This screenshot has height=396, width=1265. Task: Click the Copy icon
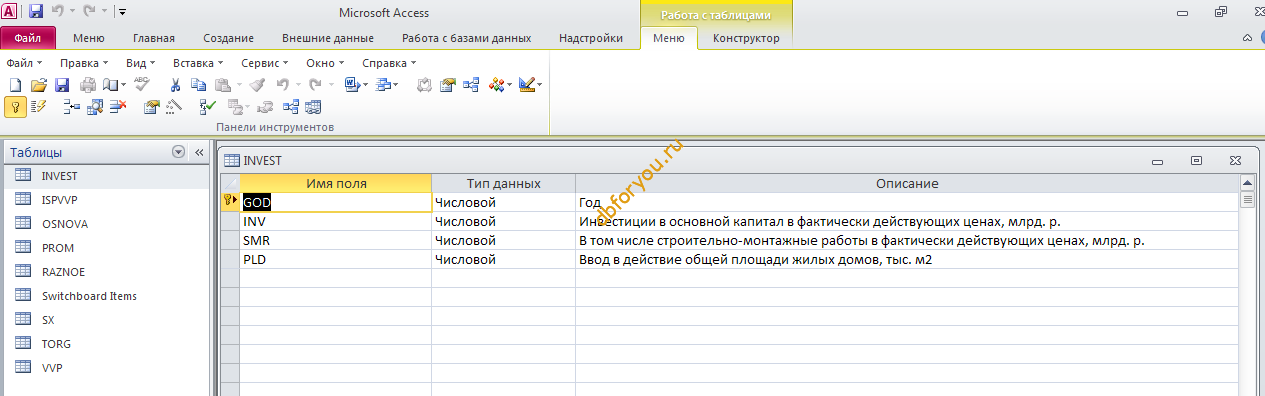click(198, 85)
